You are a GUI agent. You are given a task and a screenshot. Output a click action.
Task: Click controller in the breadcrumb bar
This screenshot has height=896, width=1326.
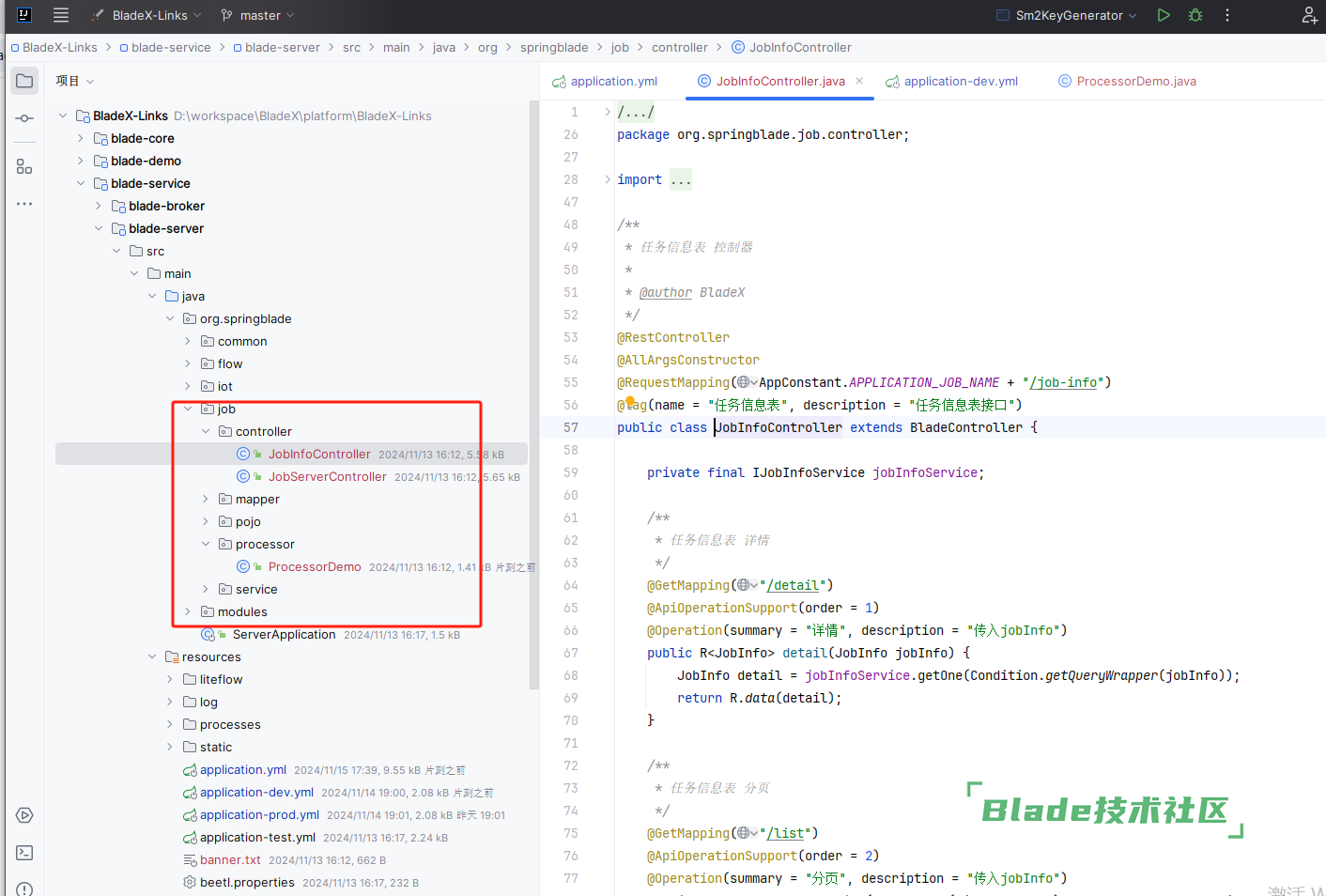pyautogui.click(x=680, y=47)
